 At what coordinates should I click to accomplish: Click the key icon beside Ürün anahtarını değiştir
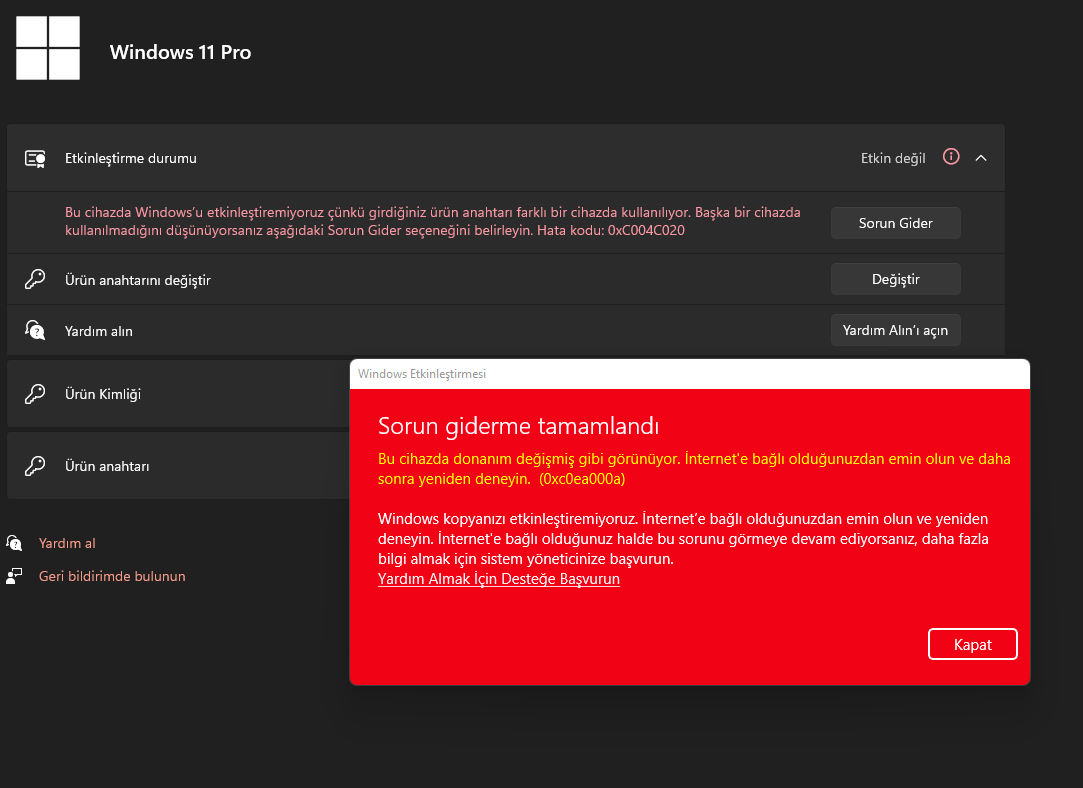[x=35, y=279]
